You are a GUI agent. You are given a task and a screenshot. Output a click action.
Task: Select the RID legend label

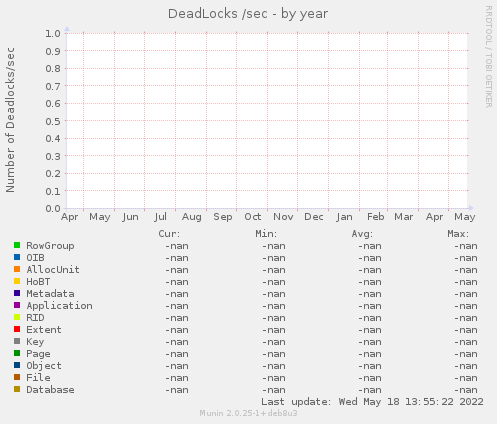pos(35,318)
